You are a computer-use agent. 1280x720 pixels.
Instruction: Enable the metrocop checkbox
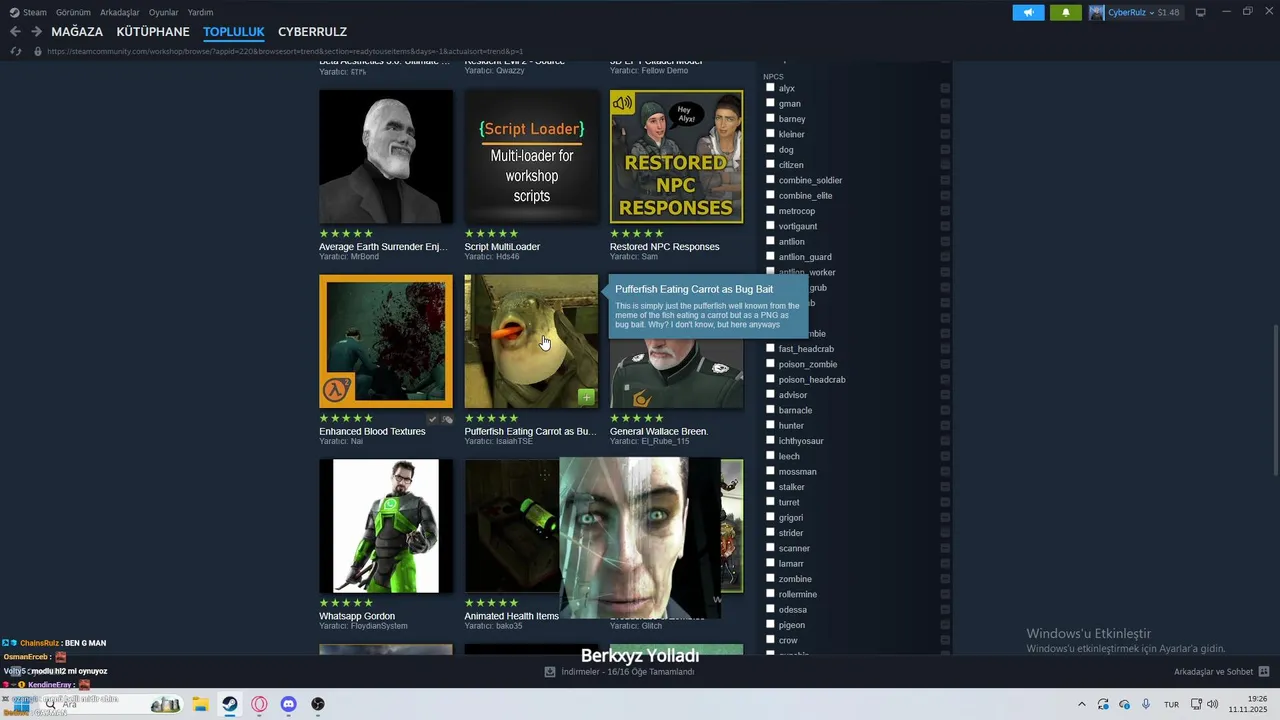770,210
